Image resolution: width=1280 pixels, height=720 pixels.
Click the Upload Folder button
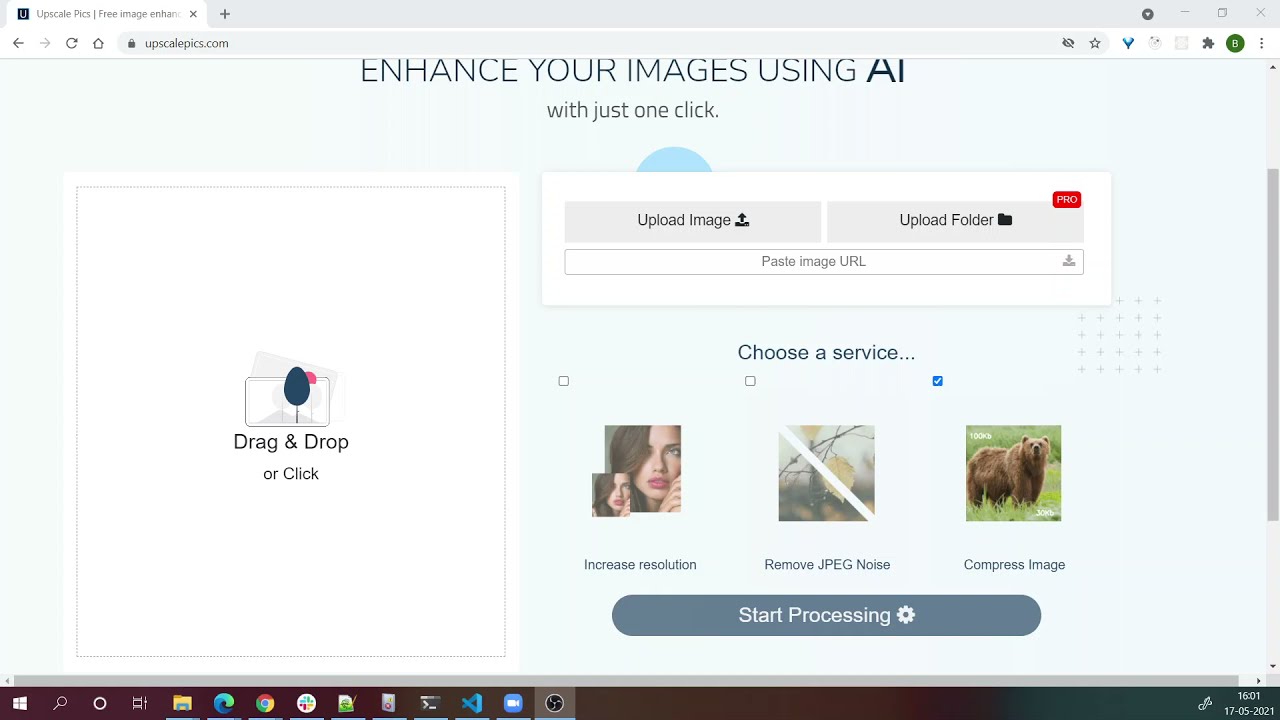coord(955,221)
